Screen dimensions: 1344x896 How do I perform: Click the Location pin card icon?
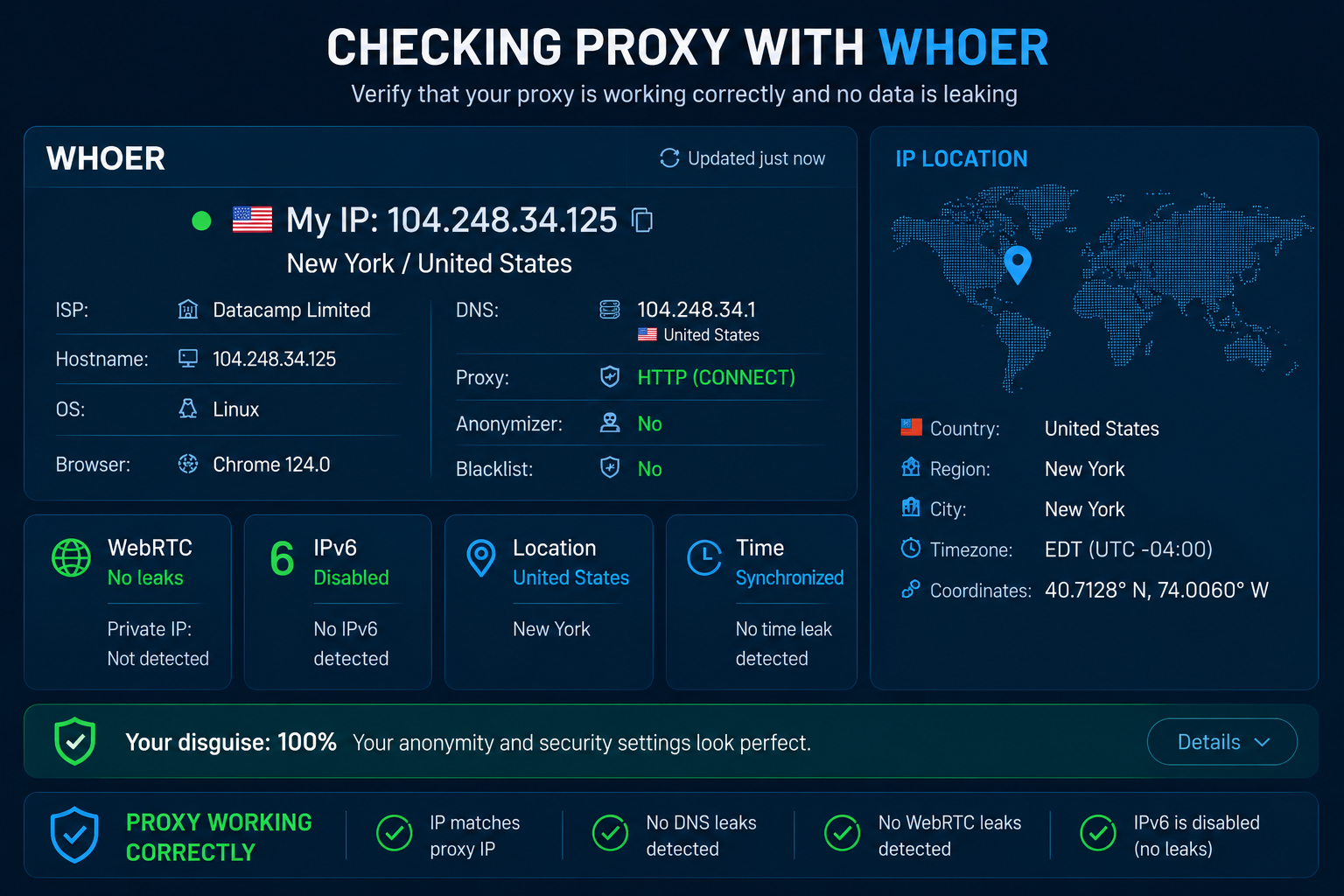pyautogui.click(x=481, y=558)
